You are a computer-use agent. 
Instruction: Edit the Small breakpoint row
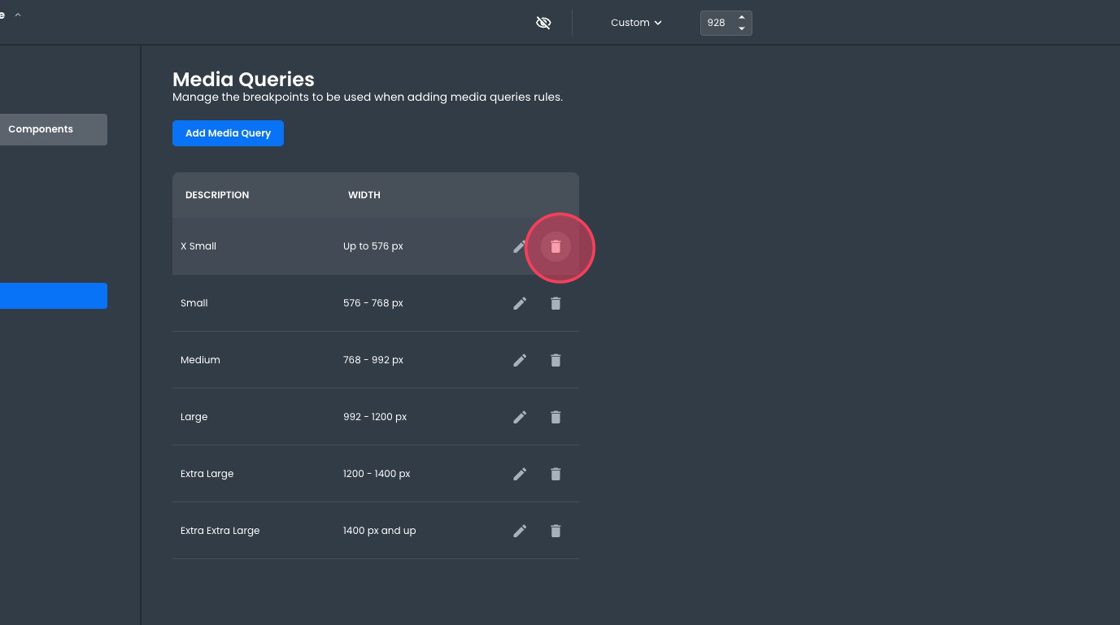[x=519, y=303]
